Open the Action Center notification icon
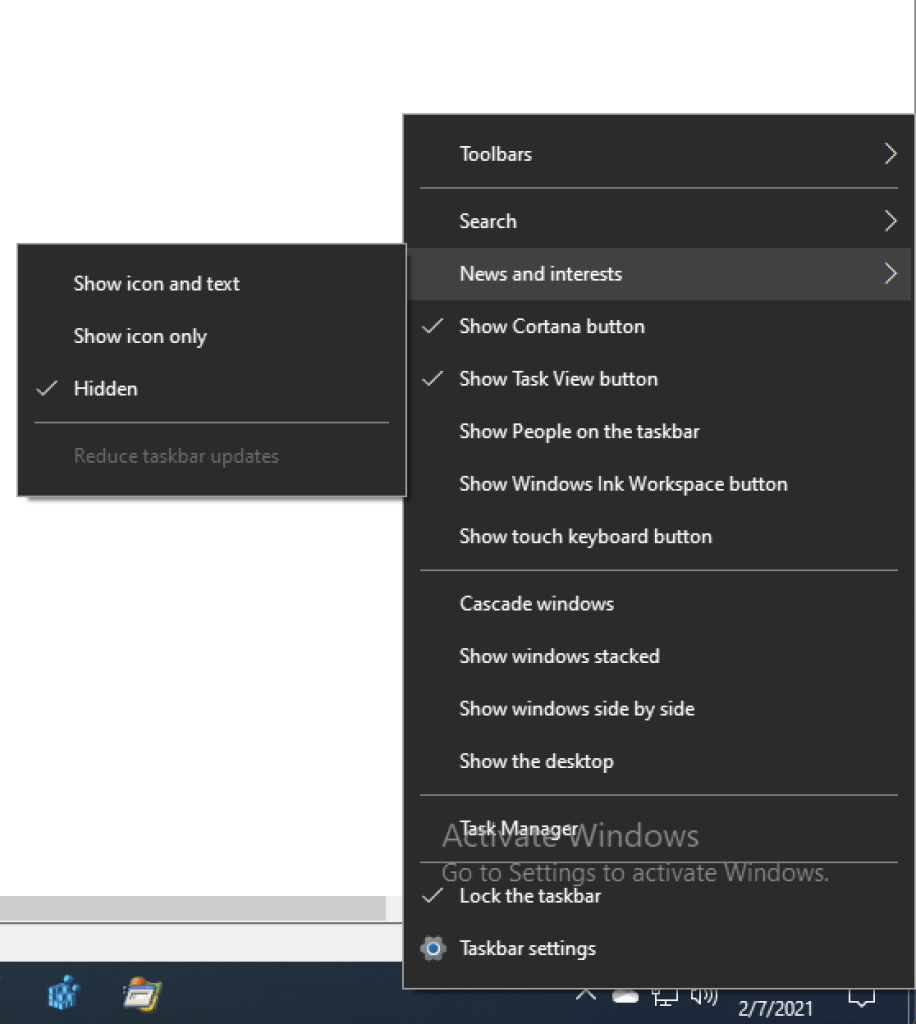This screenshot has height=1024, width=916. [861, 996]
